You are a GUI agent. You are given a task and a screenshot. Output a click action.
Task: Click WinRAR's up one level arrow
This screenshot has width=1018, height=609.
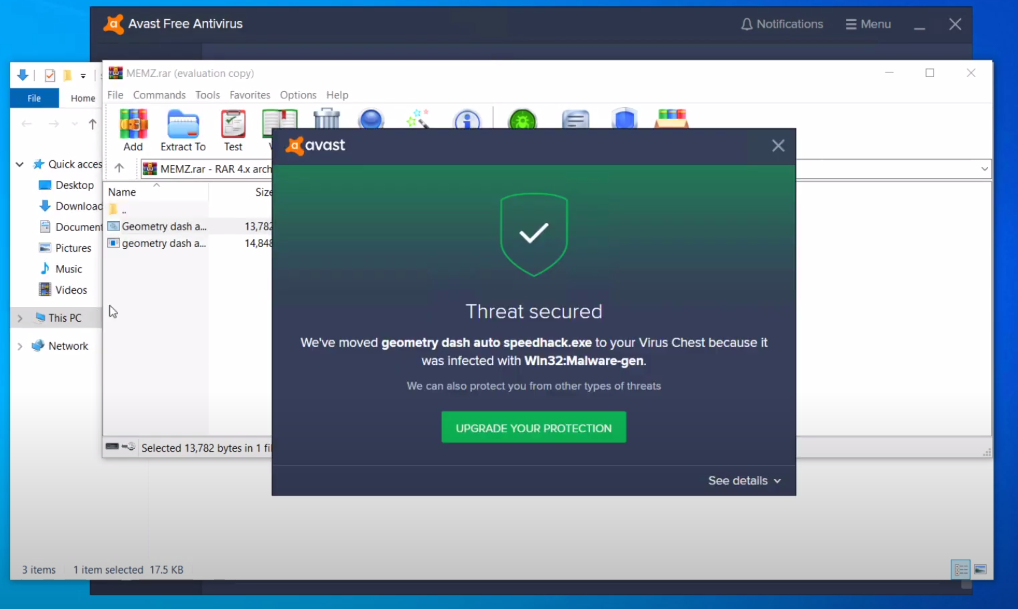(x=119, y=168)
